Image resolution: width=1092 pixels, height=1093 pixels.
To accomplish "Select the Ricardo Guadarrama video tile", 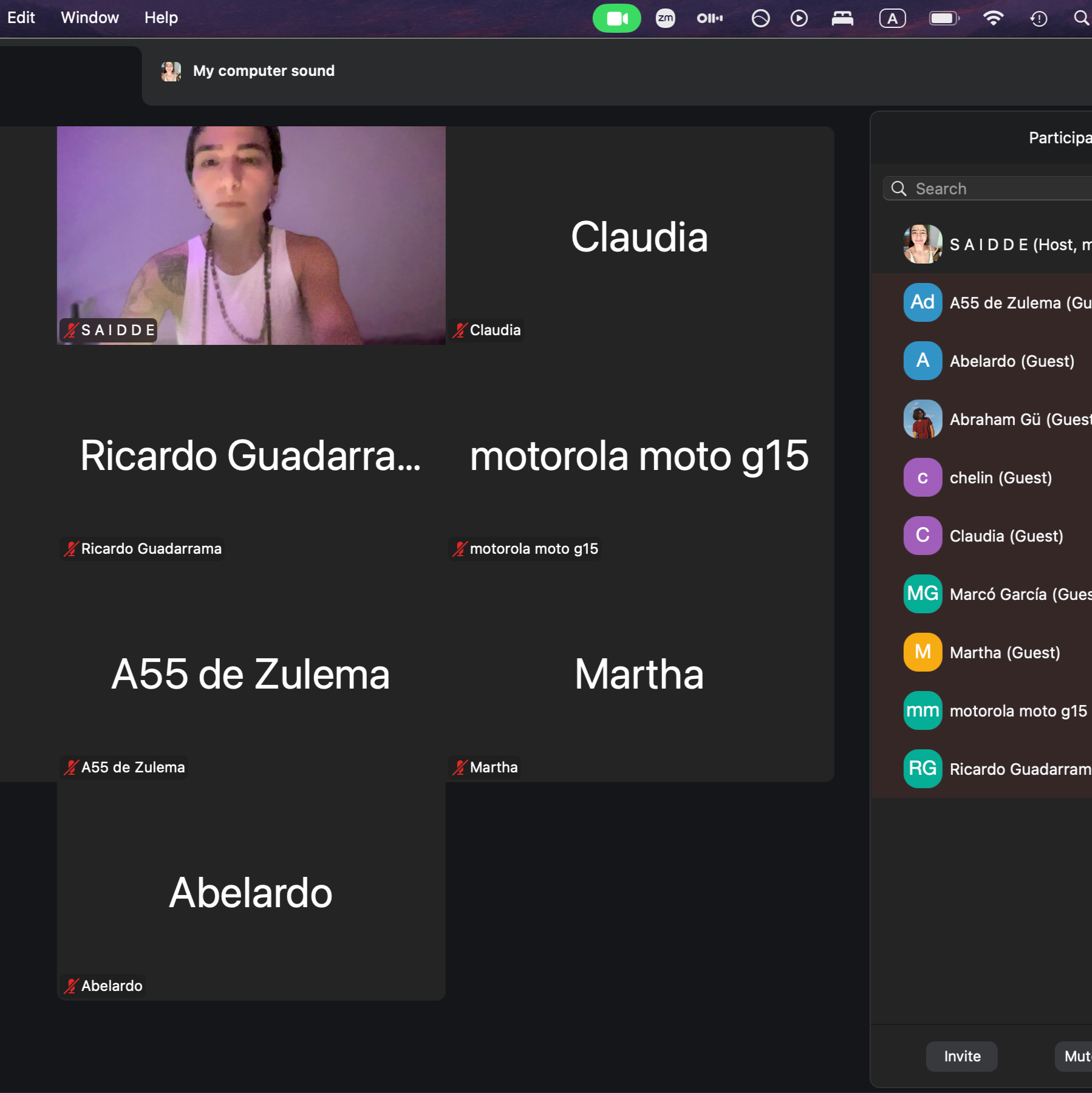I will click(251, 454).
